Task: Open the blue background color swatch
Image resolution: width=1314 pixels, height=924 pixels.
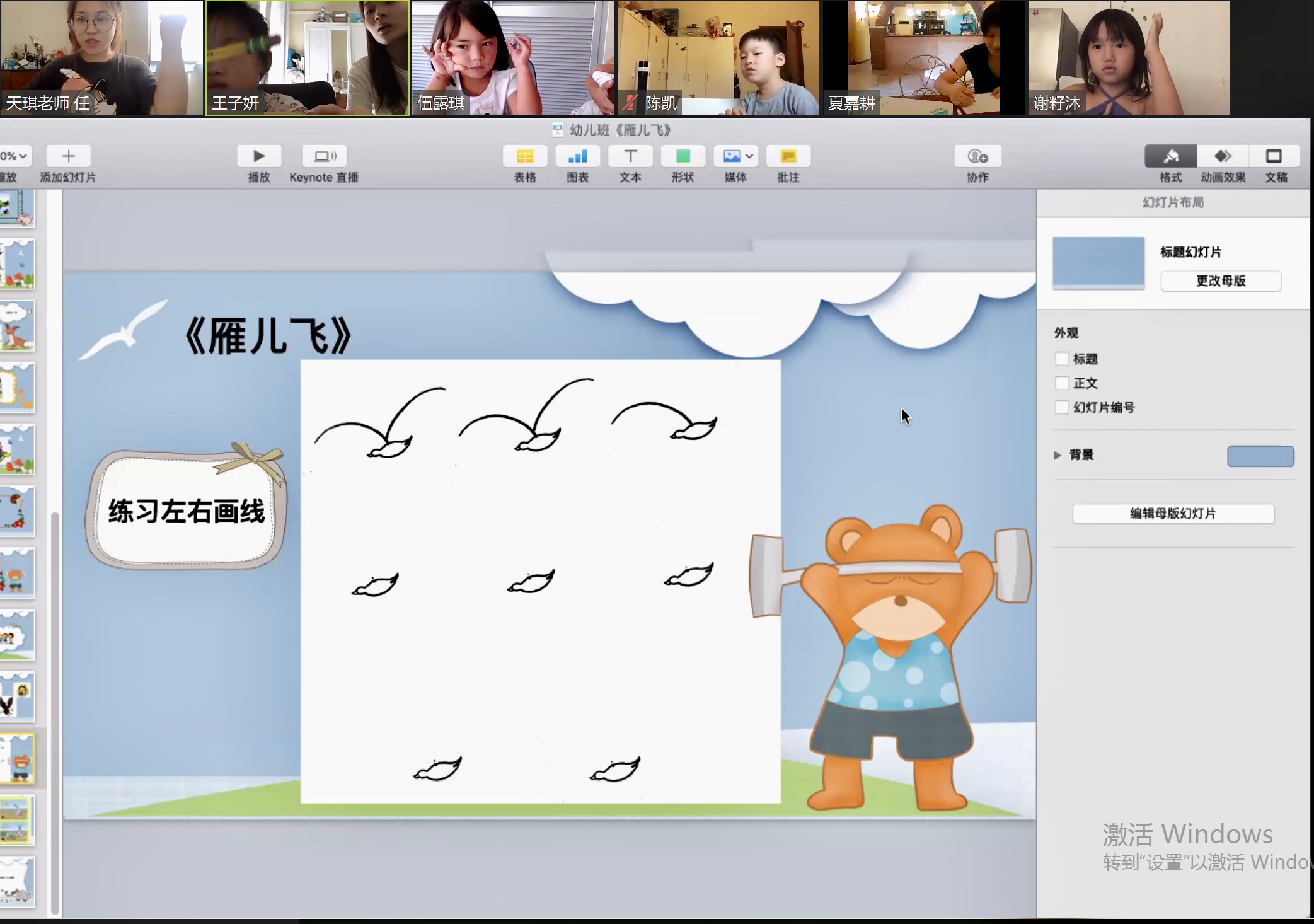Action: (1260, 456)
